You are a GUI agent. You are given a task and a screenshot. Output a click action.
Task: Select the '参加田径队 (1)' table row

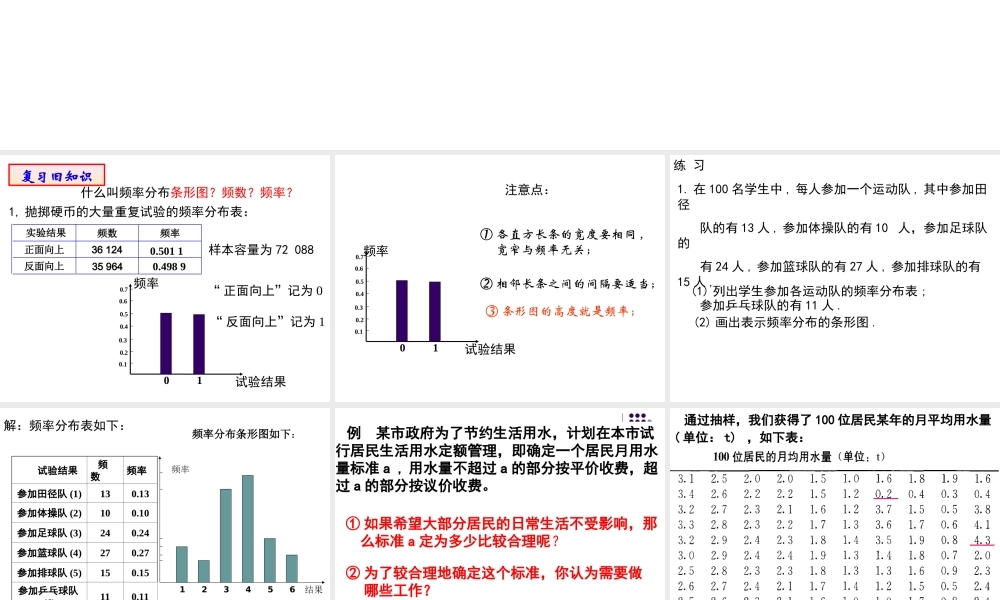pyautogui.click(x=84, y=494)
